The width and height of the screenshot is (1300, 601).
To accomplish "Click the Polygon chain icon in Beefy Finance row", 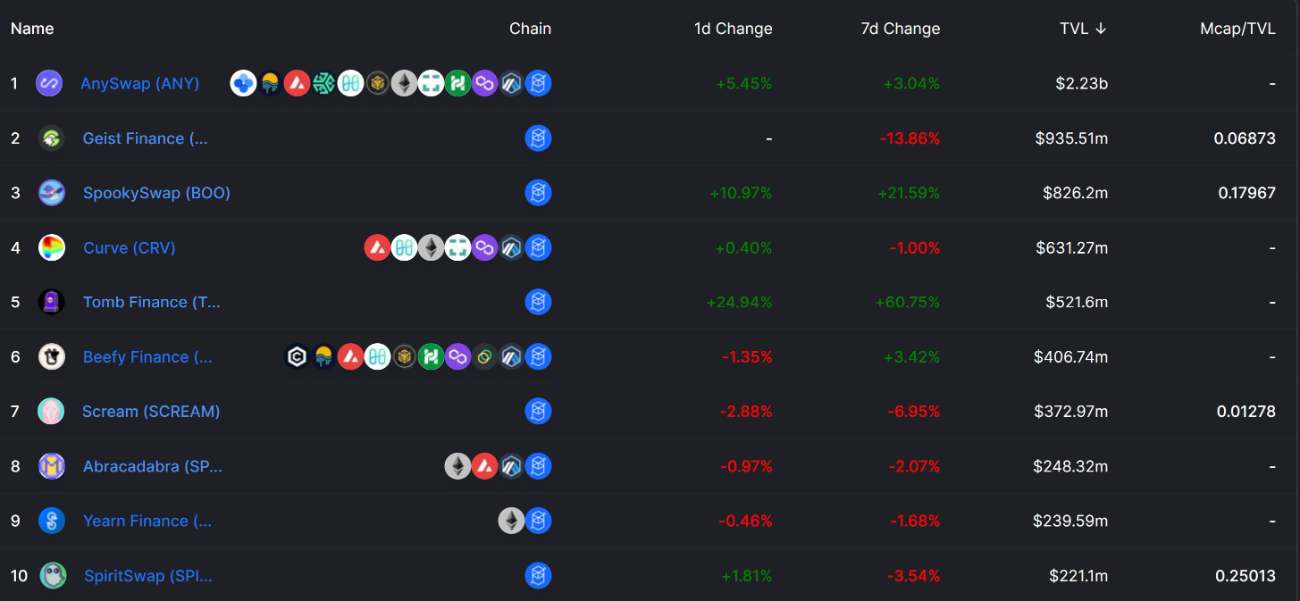I will pyautogui.click(x=458, y=357).
